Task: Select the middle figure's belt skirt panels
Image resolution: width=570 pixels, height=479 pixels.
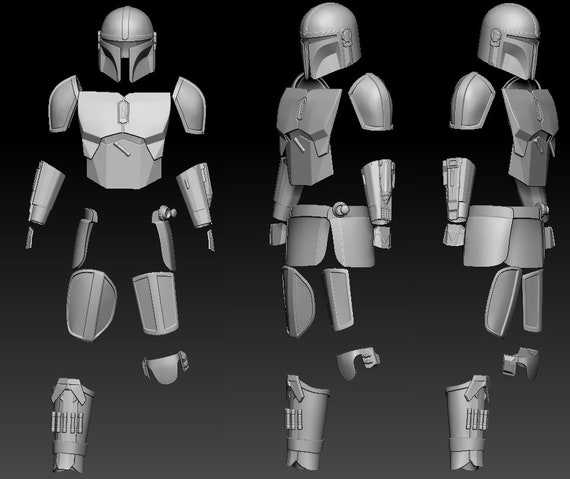Action: 330,236
